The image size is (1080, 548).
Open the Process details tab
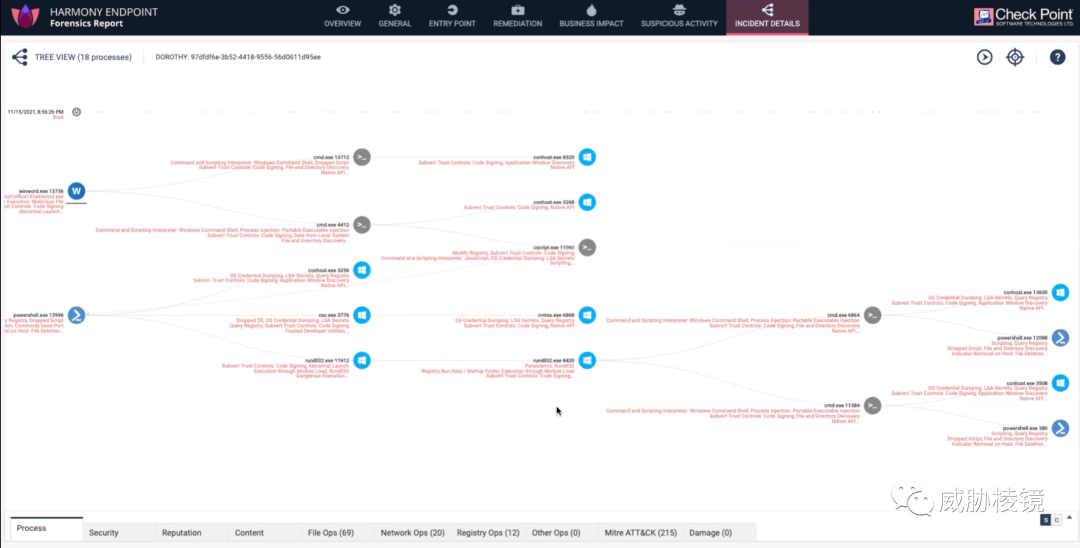pyautogui.click(x=47, y=529)
